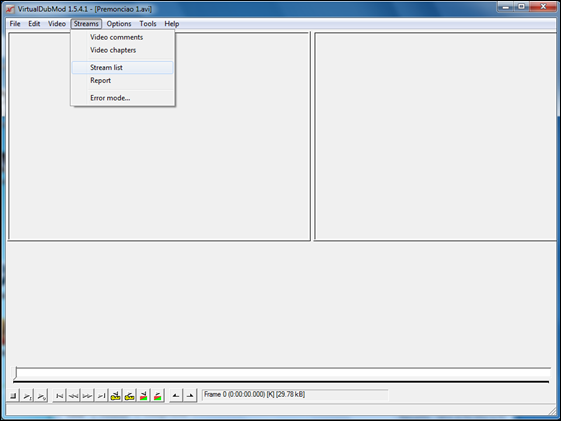
Task: Mark selection end (mark out)
Action: point(190,396)
